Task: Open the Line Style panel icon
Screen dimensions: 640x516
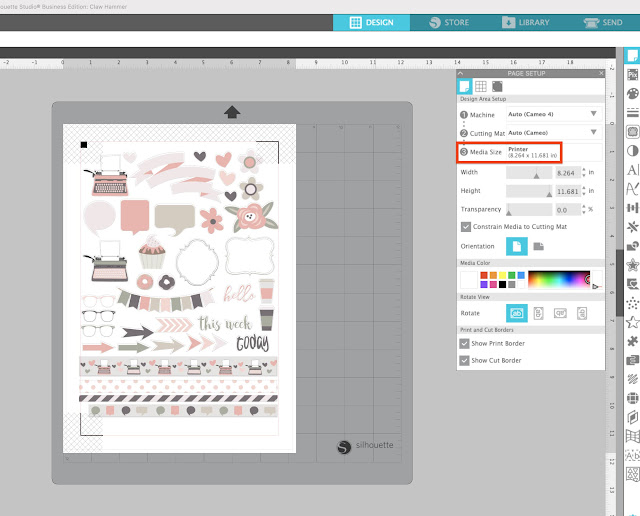Action: pos(632,113)
